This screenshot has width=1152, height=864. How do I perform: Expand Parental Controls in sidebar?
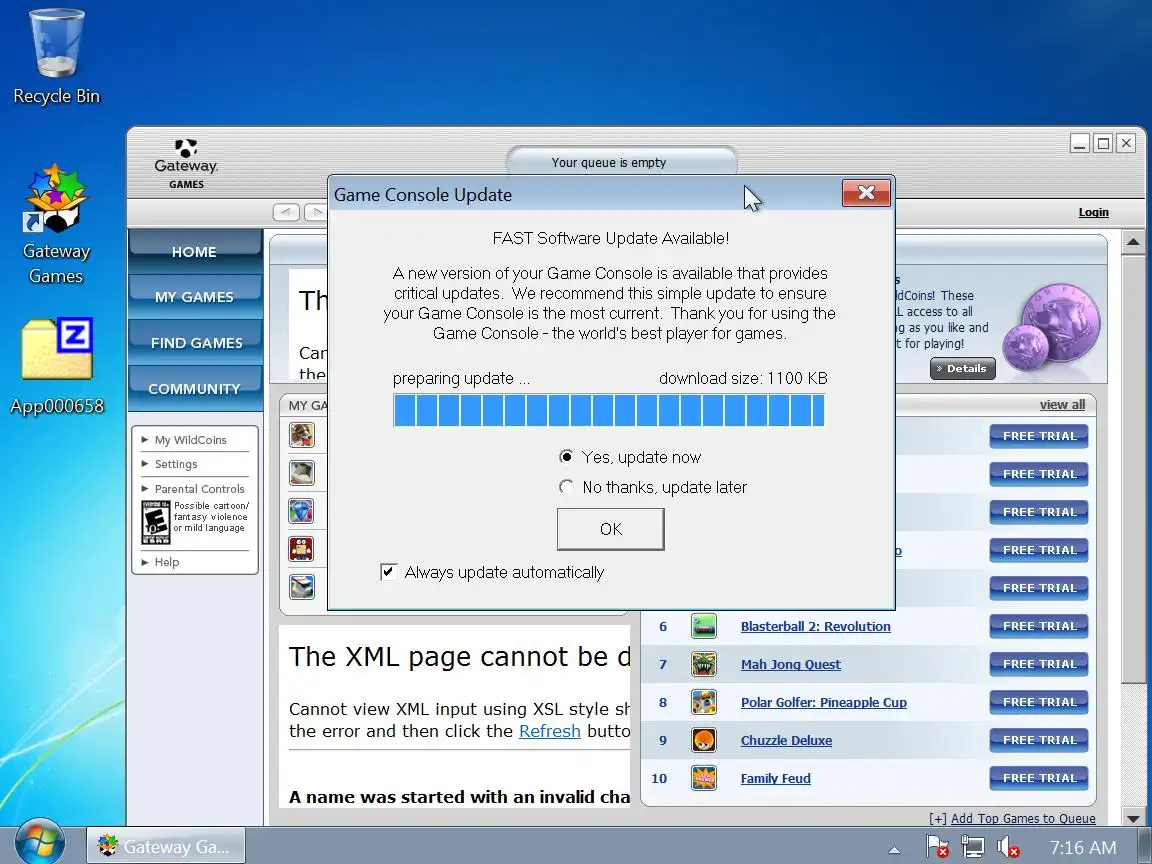[x=199, y=489]
